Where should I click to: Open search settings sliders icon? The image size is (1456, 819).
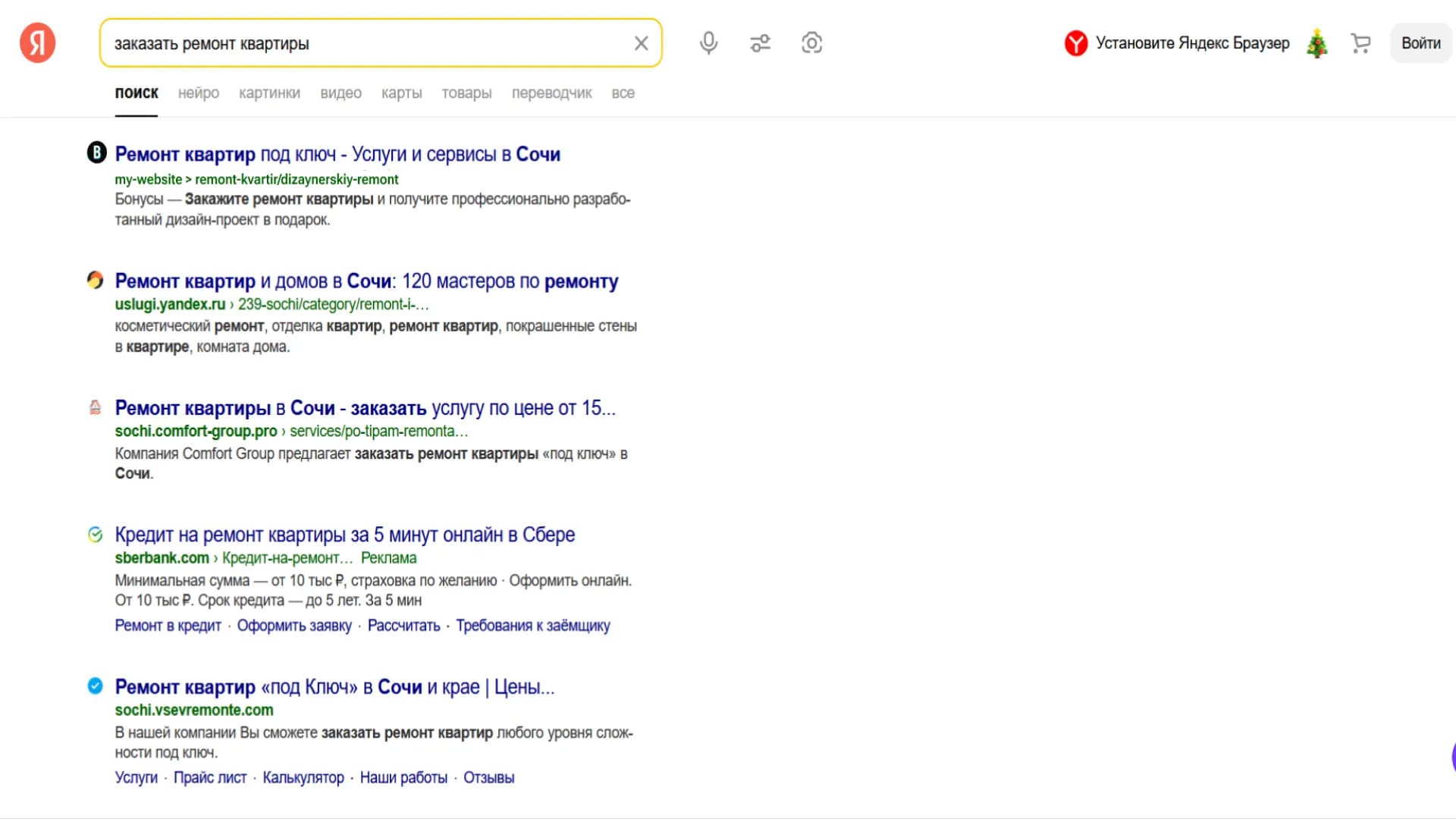(760, 43)
